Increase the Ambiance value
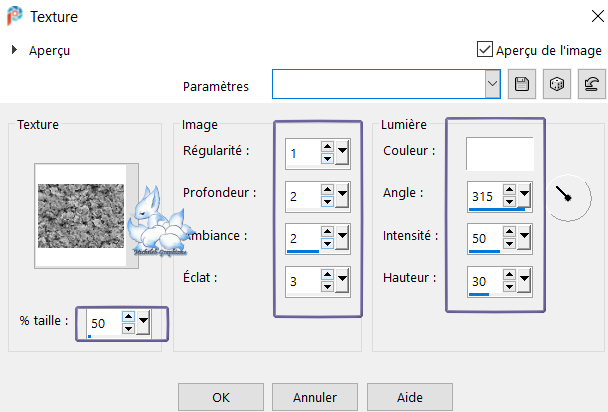This screenshot has width=608, height=412. tap(327, 232)
